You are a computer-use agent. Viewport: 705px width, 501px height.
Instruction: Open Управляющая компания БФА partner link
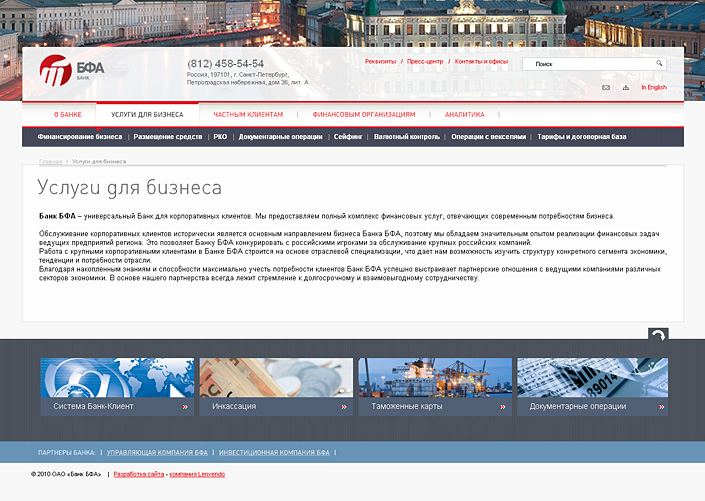[x=157, y=452]
